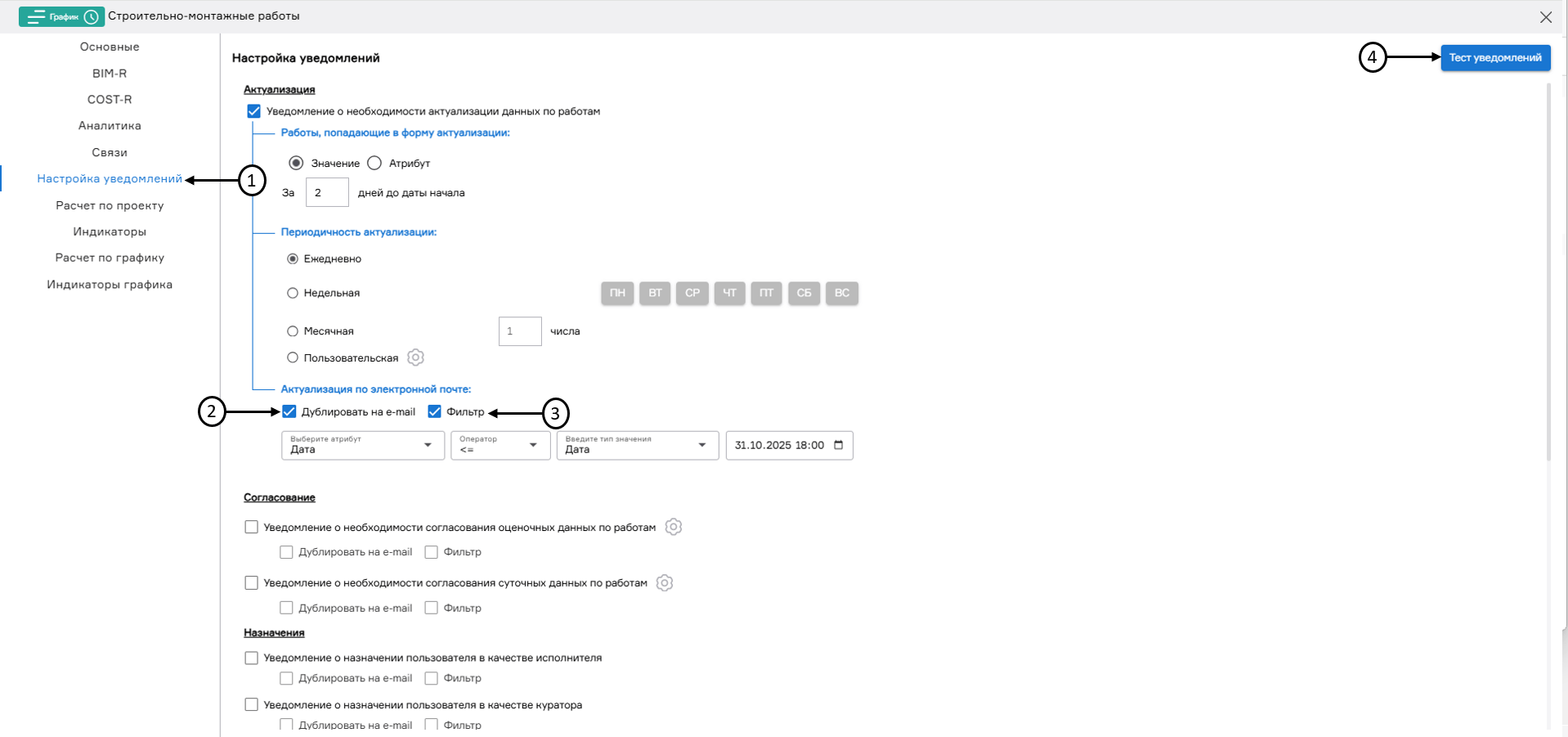Switch to the Индикаторы section
The image size is (1568, 737).
pyautogui.click(x=110, y=231)
